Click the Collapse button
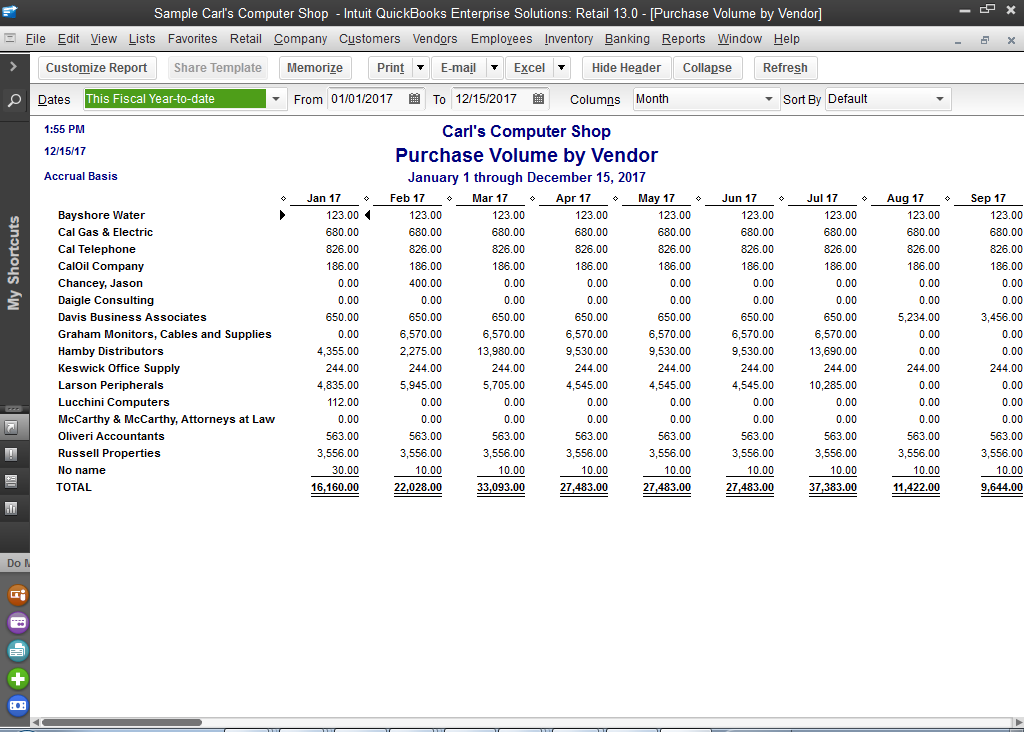This screenshot has width=1024, height=732. 707,68
